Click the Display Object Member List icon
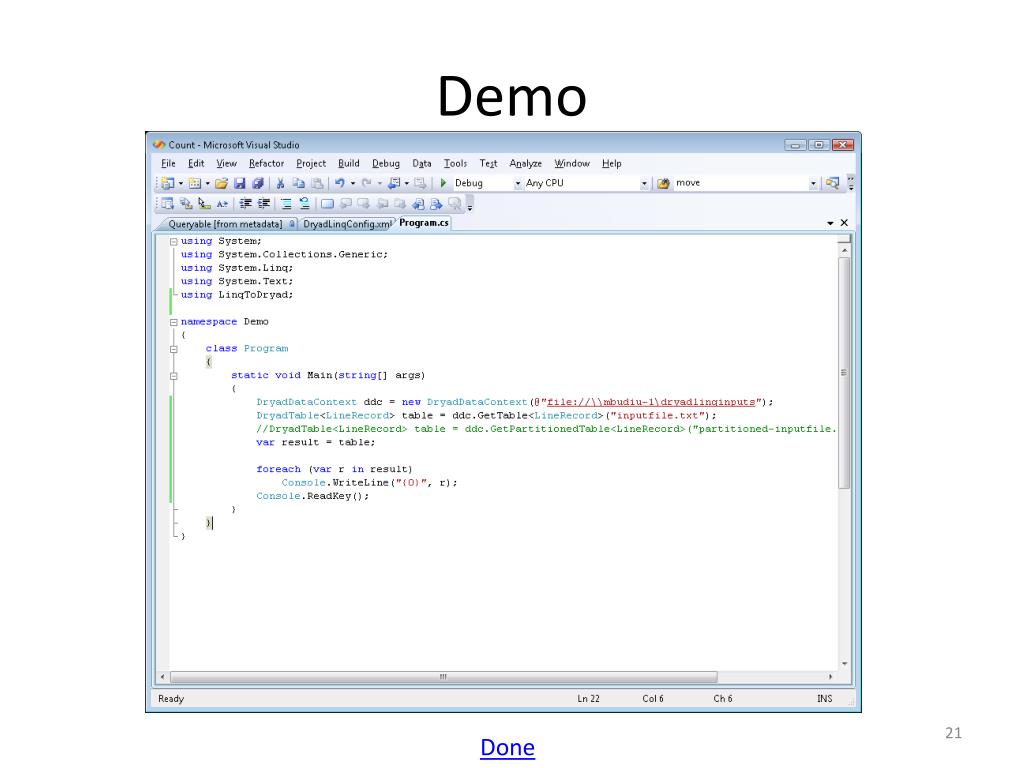1024x768 pixels. coord(167,204)
